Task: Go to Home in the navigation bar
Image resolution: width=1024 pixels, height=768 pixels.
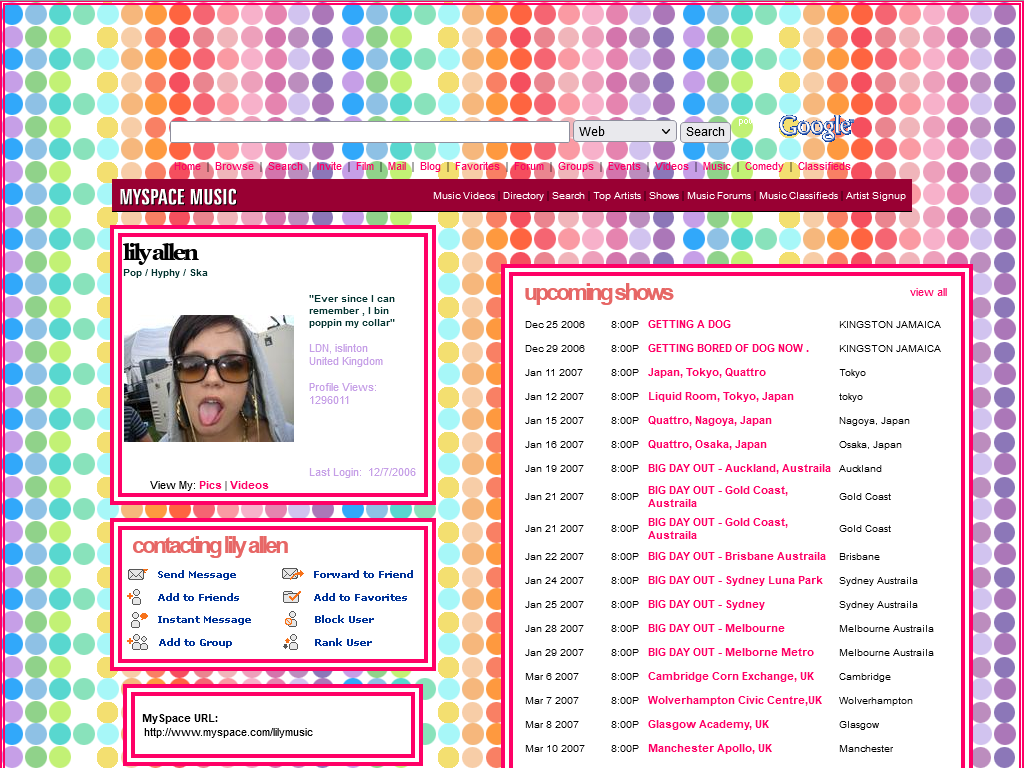Action: [x=187, y=166]
